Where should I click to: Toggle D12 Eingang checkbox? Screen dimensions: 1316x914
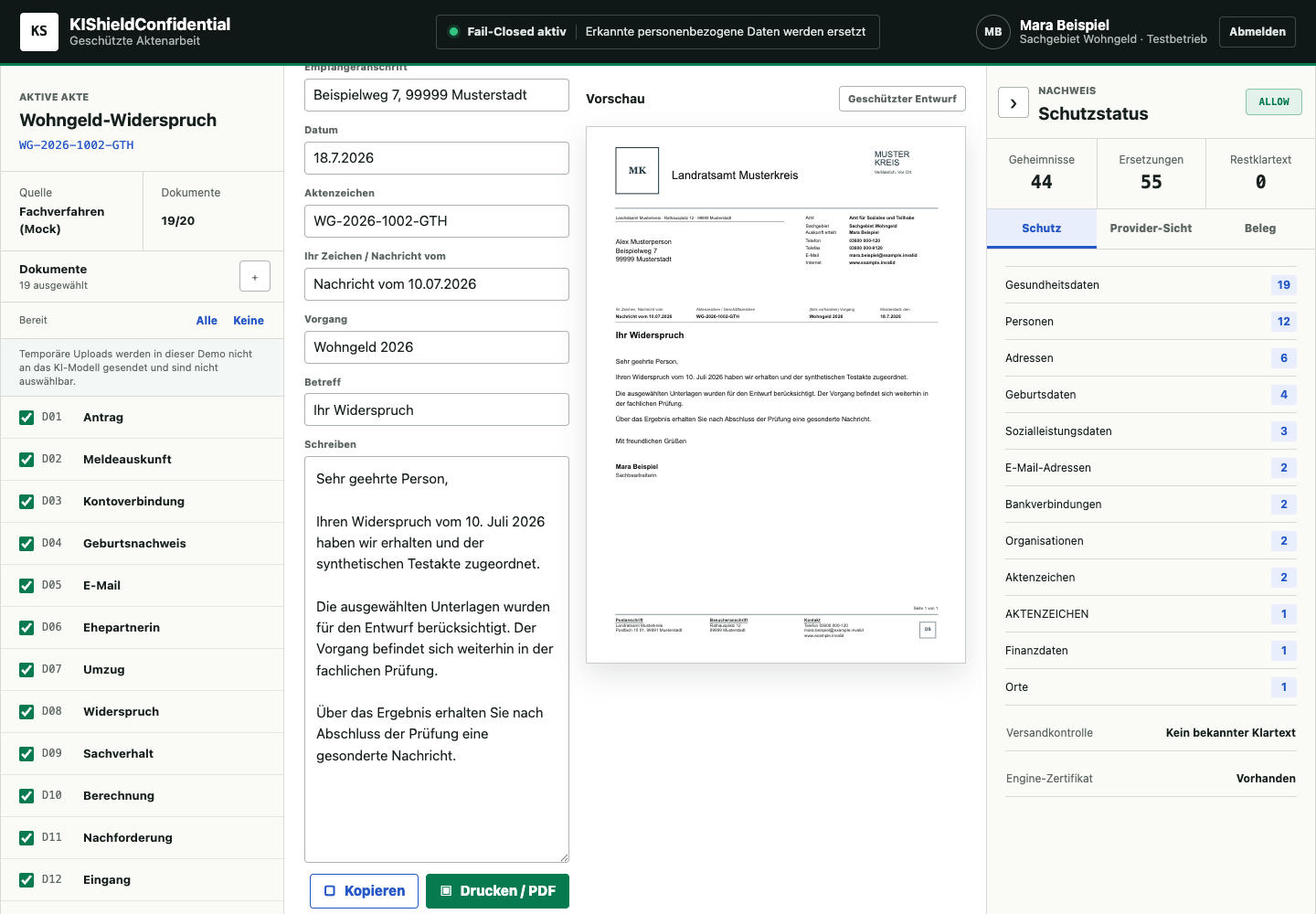(27, 880)
